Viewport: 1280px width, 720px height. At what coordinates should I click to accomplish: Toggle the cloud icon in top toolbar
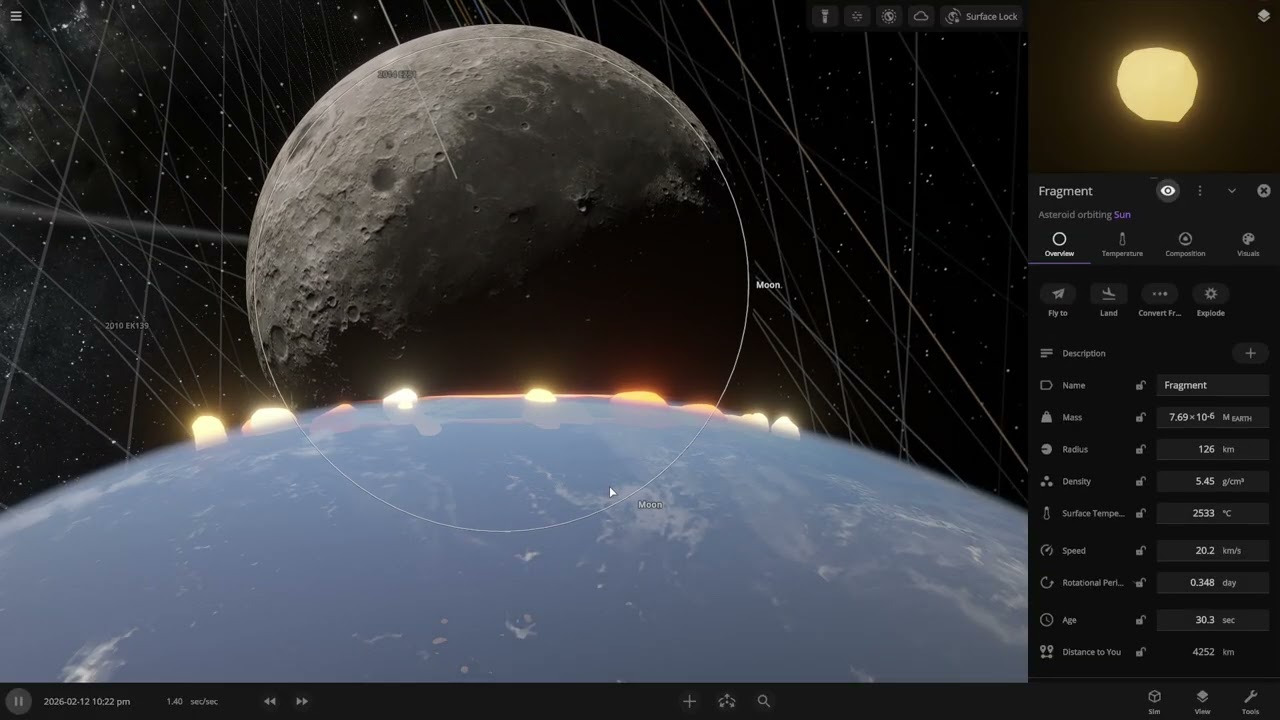(x=921, y=16)
